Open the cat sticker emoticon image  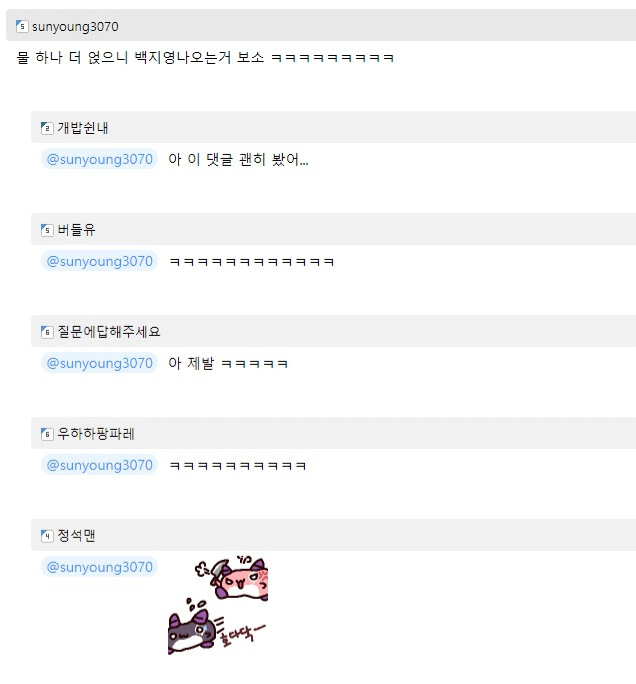(x=218, y=605)
